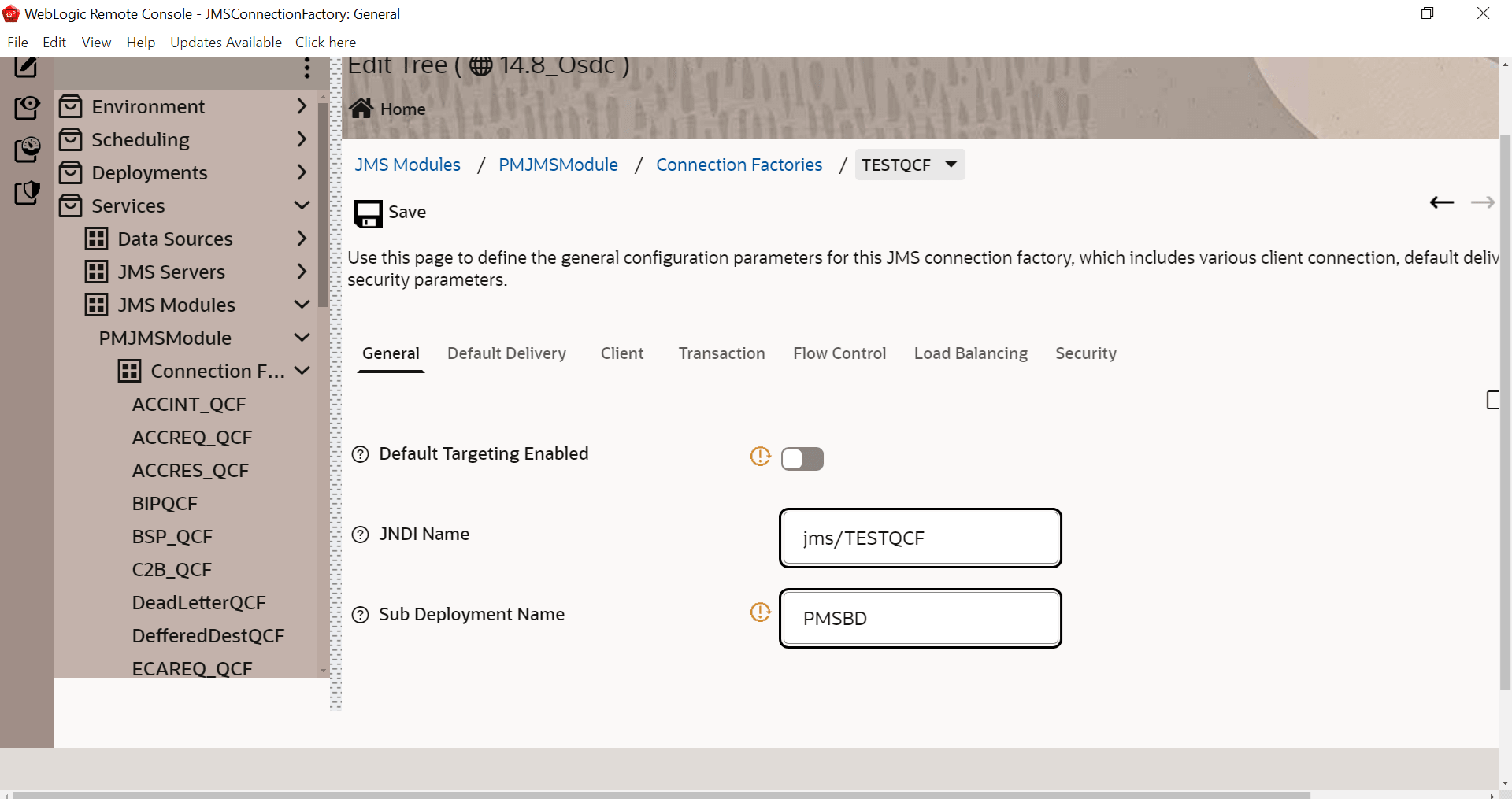
Task: Select C2B_QCF in the tree
Action: point(172,569)
